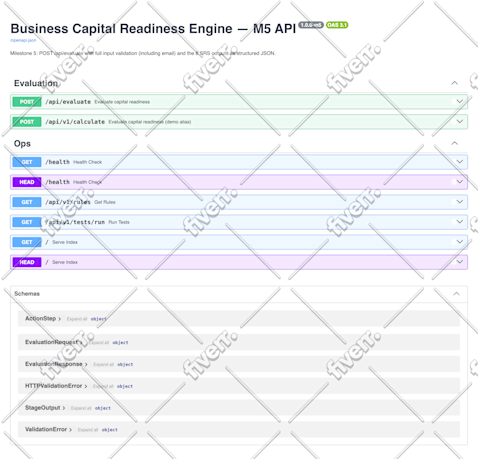Image resolution: width=478 pixels, height=459 pixels.
Task: Click chevron on GET /api/v1/rules row
Action: tap(460, 202)
